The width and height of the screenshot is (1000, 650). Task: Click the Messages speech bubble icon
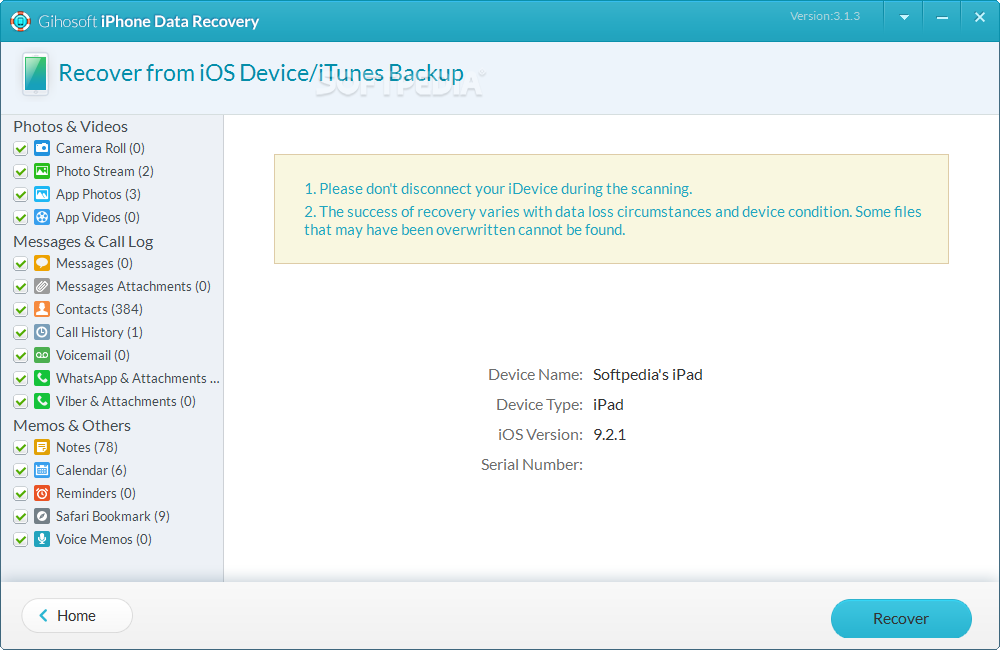click(x=42, y=263)
